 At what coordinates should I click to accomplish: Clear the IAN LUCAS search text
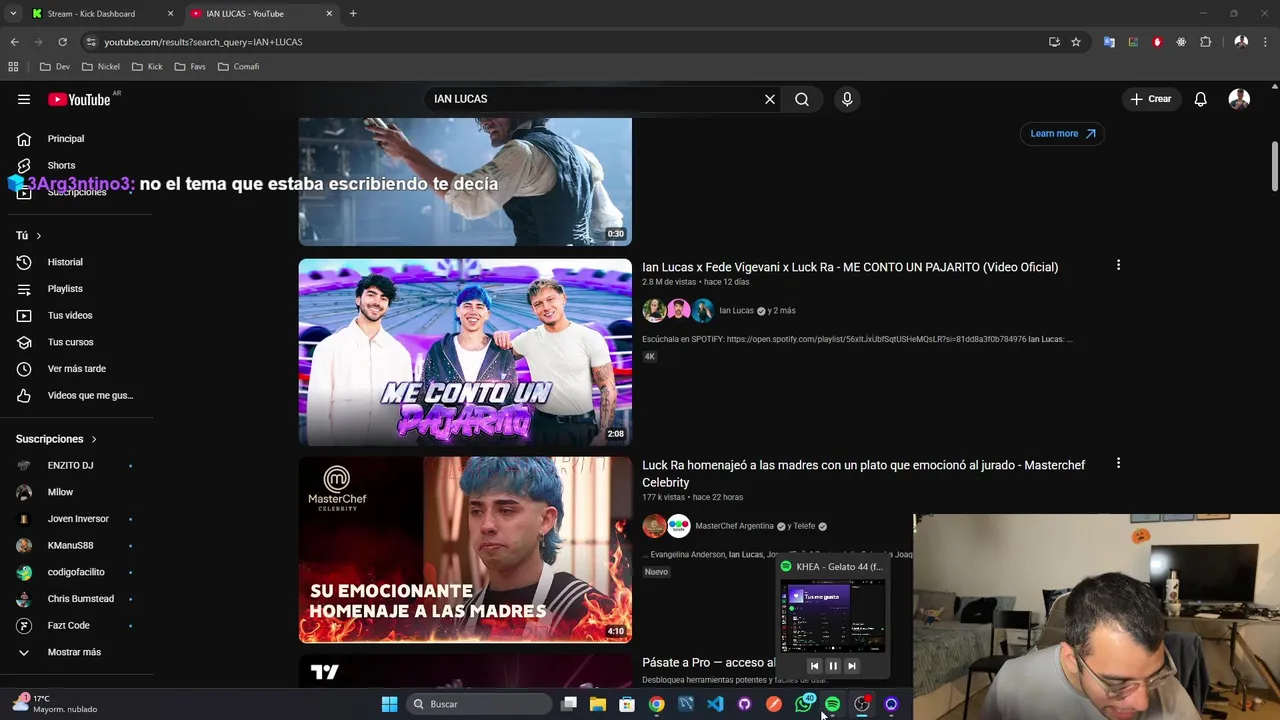(x=770, y=99)
